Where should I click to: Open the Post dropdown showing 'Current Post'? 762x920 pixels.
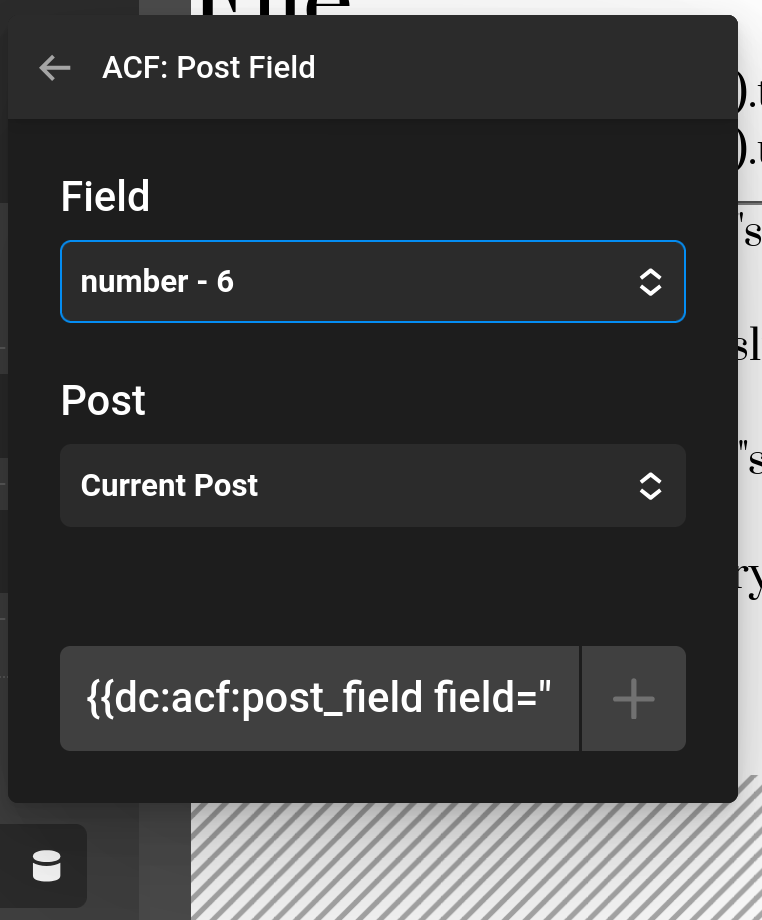click(x=372, y=486)
